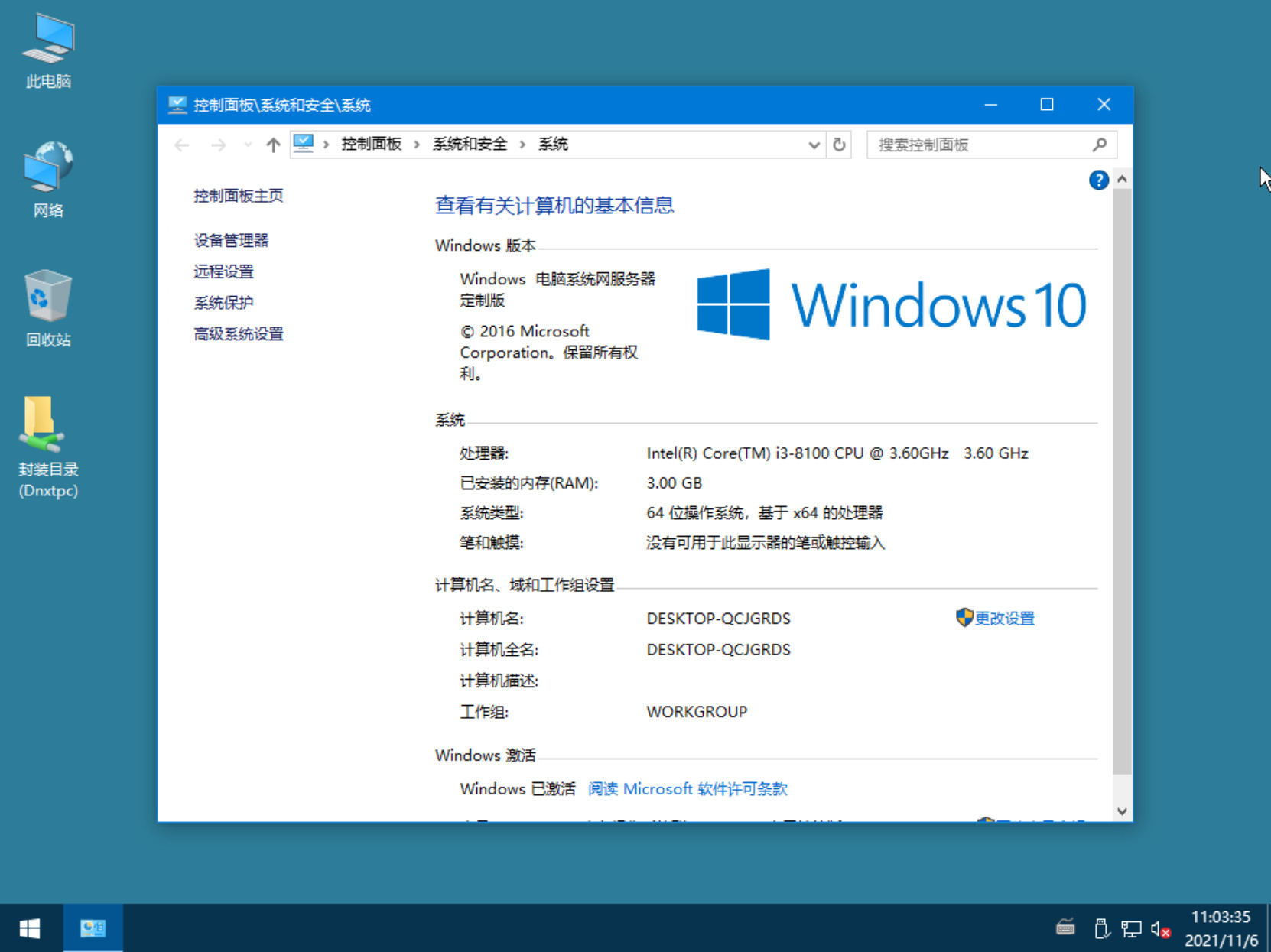This screenshot has height=952, width=1271.
Task: Click the computer icon in address bar
Action: pos(304,144)
